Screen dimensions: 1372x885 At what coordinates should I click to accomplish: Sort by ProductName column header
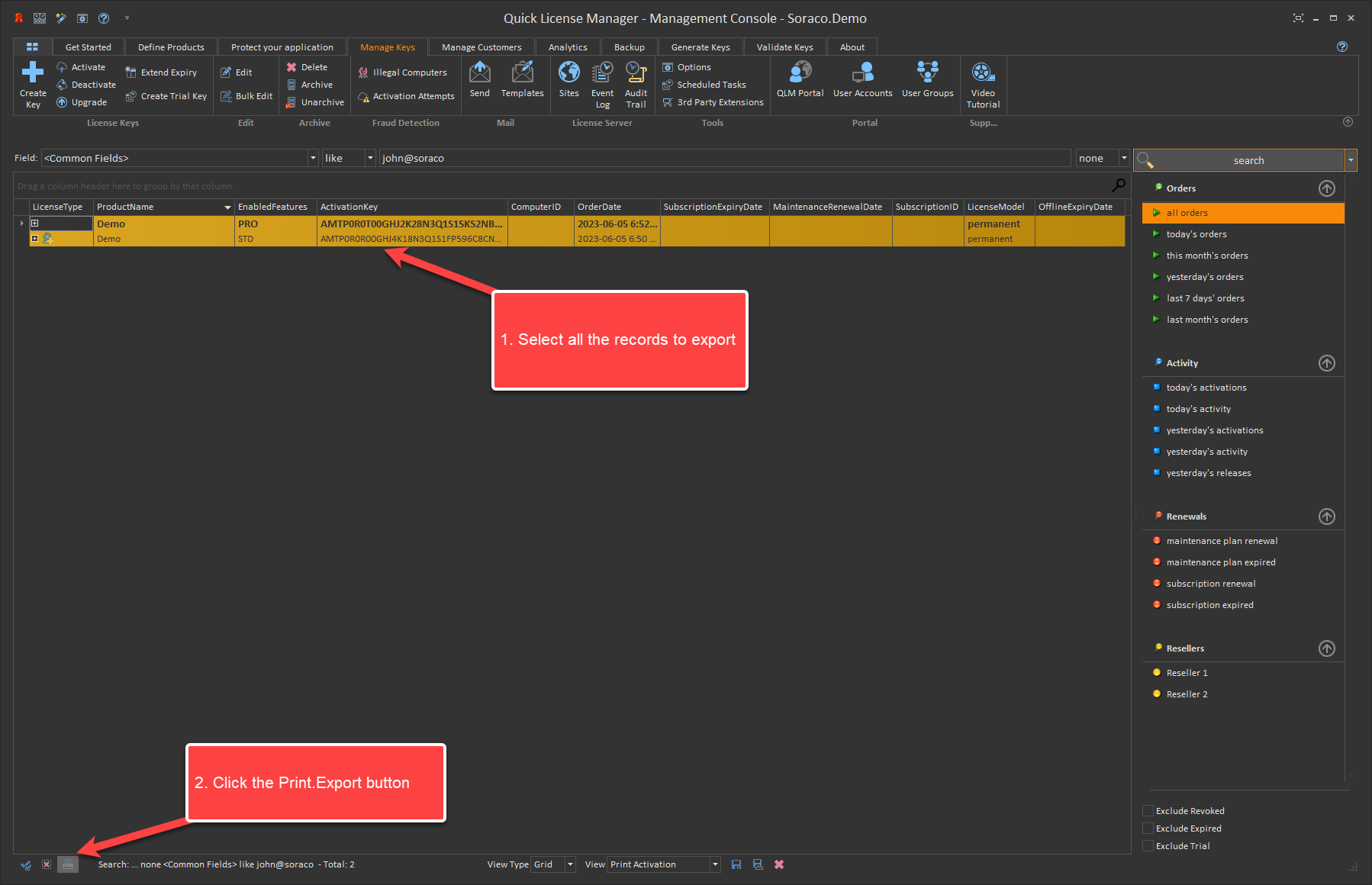click(163, 207)
